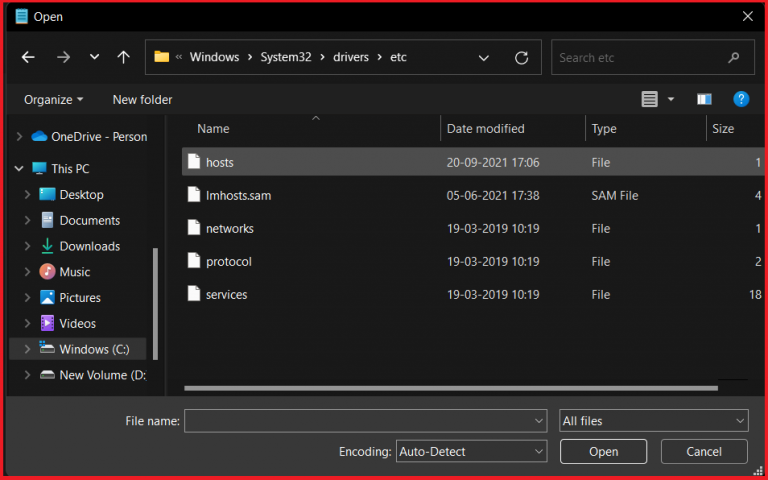Click etc segment in the address path
The image size is (768, 480).
[398, 57]
